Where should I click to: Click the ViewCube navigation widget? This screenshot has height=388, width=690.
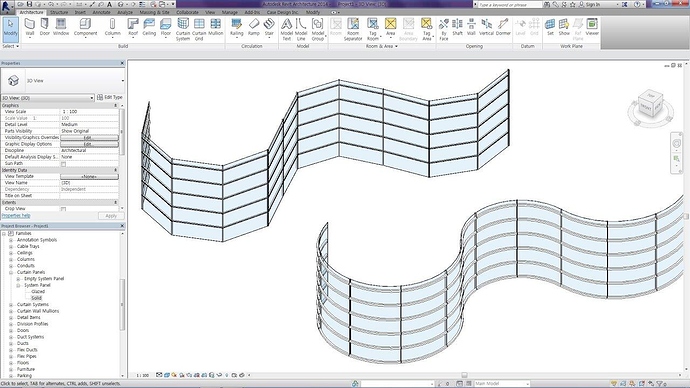(650, 106)
